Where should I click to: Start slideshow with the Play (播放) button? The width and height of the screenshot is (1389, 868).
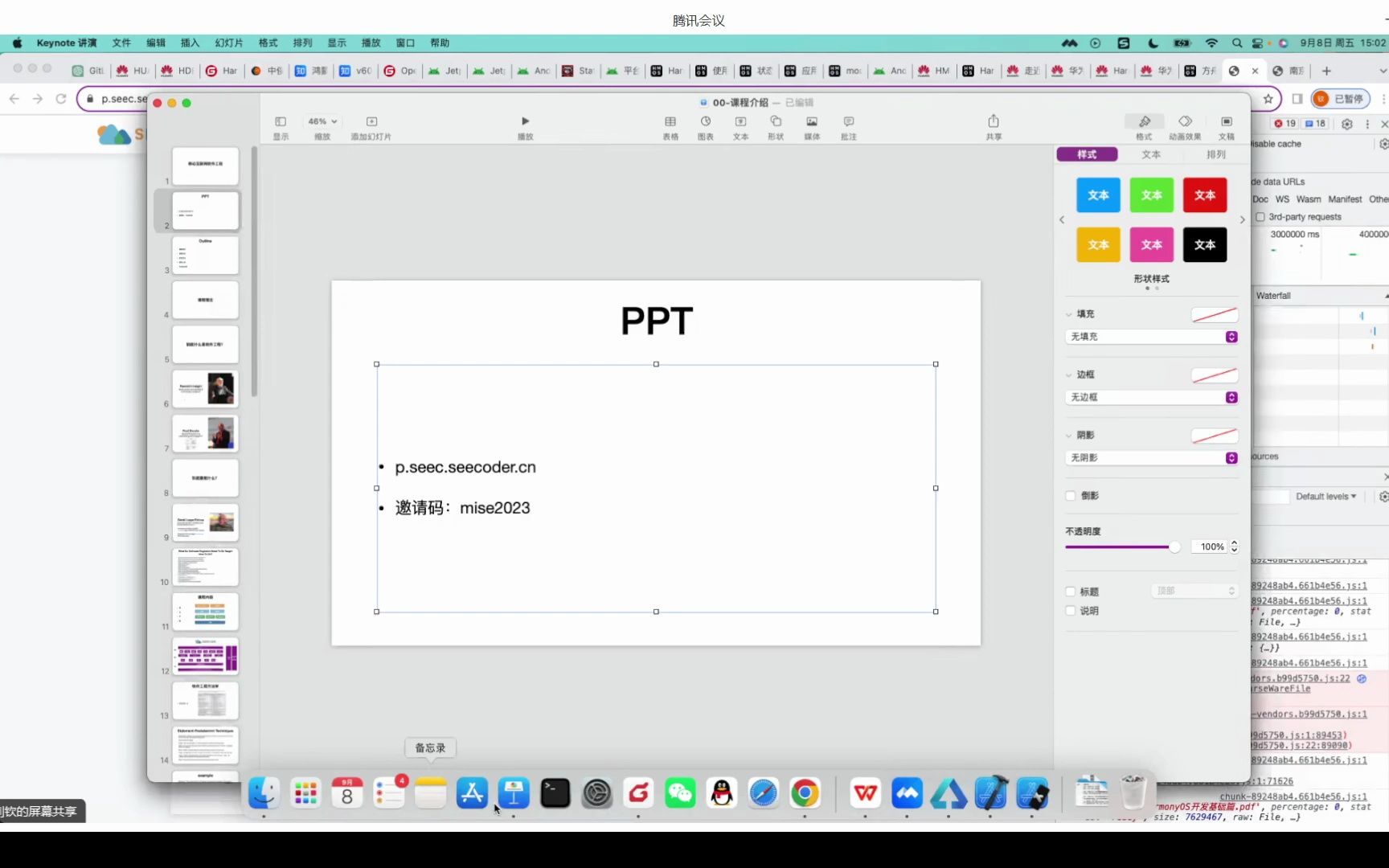(525, 127)
